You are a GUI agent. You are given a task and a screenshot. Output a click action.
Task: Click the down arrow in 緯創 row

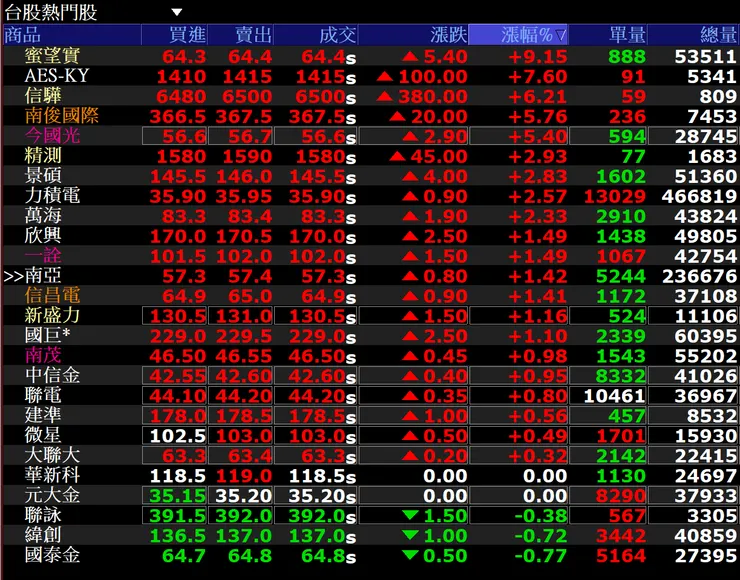(x=411, y=535)
